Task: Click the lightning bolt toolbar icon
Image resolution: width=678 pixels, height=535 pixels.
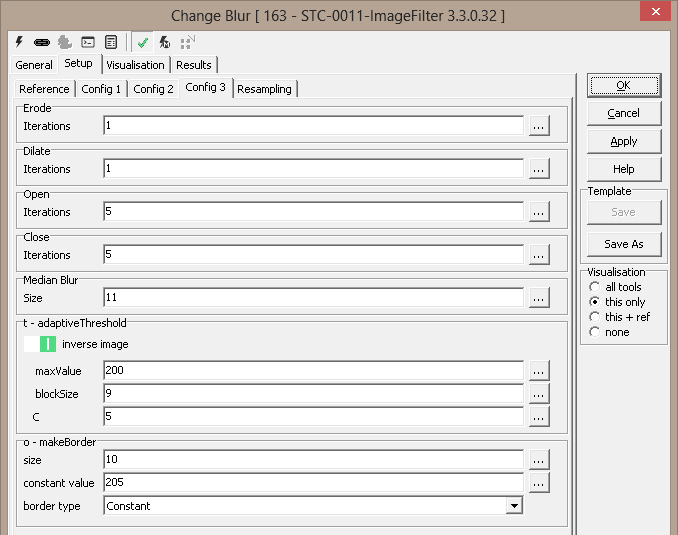Action: click(20, 42)
